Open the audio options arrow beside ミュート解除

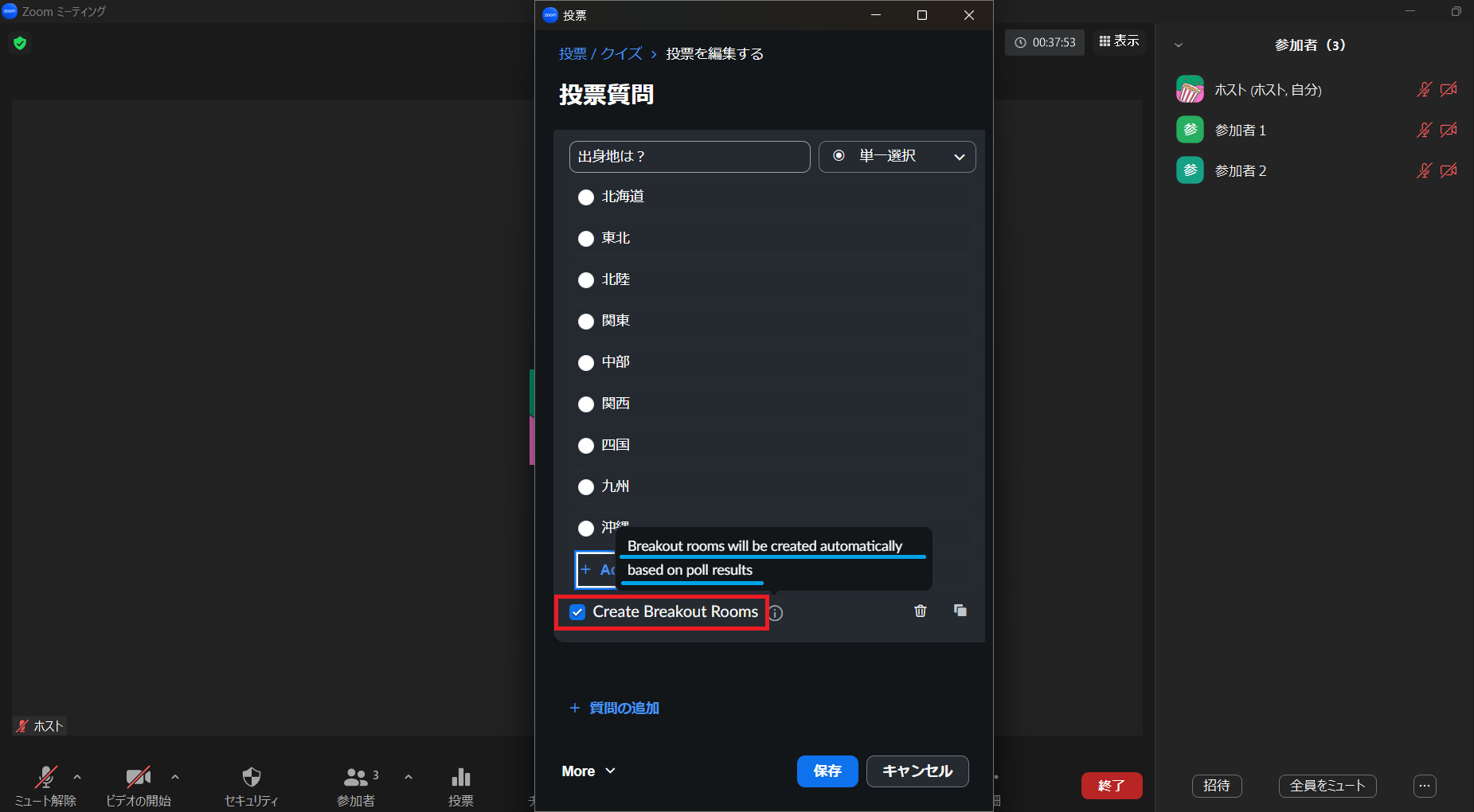point(77,777)
